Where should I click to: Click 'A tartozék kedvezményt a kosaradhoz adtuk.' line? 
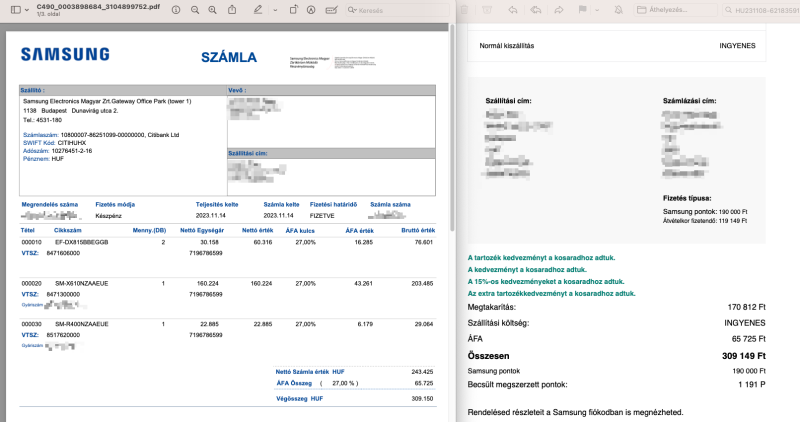(541, 258)
